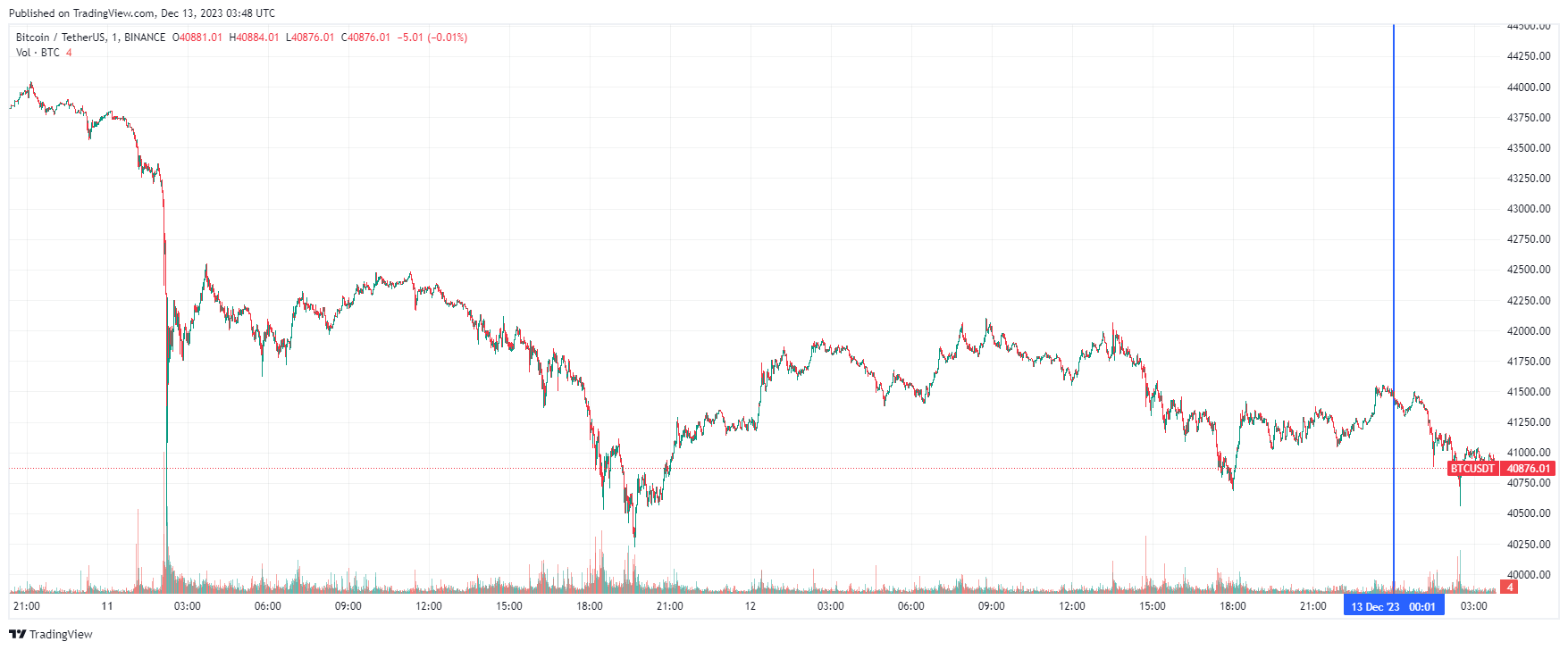The height and width of the screenshot is (650, 1568).
Task: Click the 43750.00 price axis label
Action: click(1529, 118)
